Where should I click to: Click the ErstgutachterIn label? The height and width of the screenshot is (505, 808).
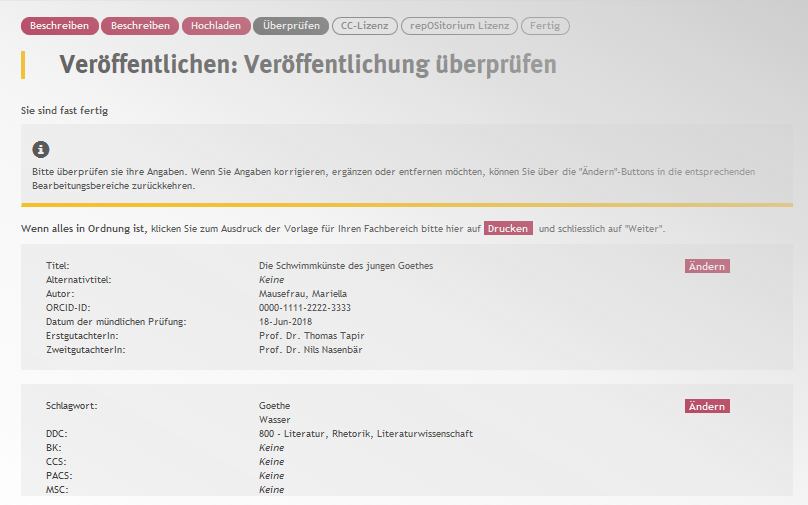82,335
